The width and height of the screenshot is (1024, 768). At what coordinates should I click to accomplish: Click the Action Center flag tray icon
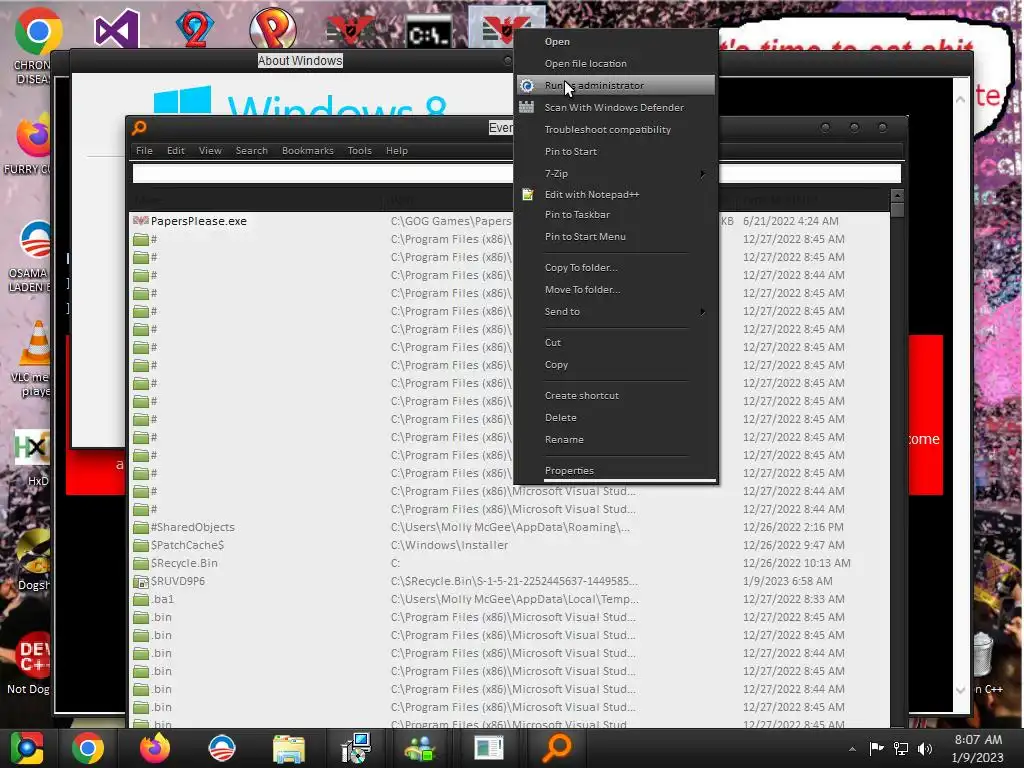point(876,749)
